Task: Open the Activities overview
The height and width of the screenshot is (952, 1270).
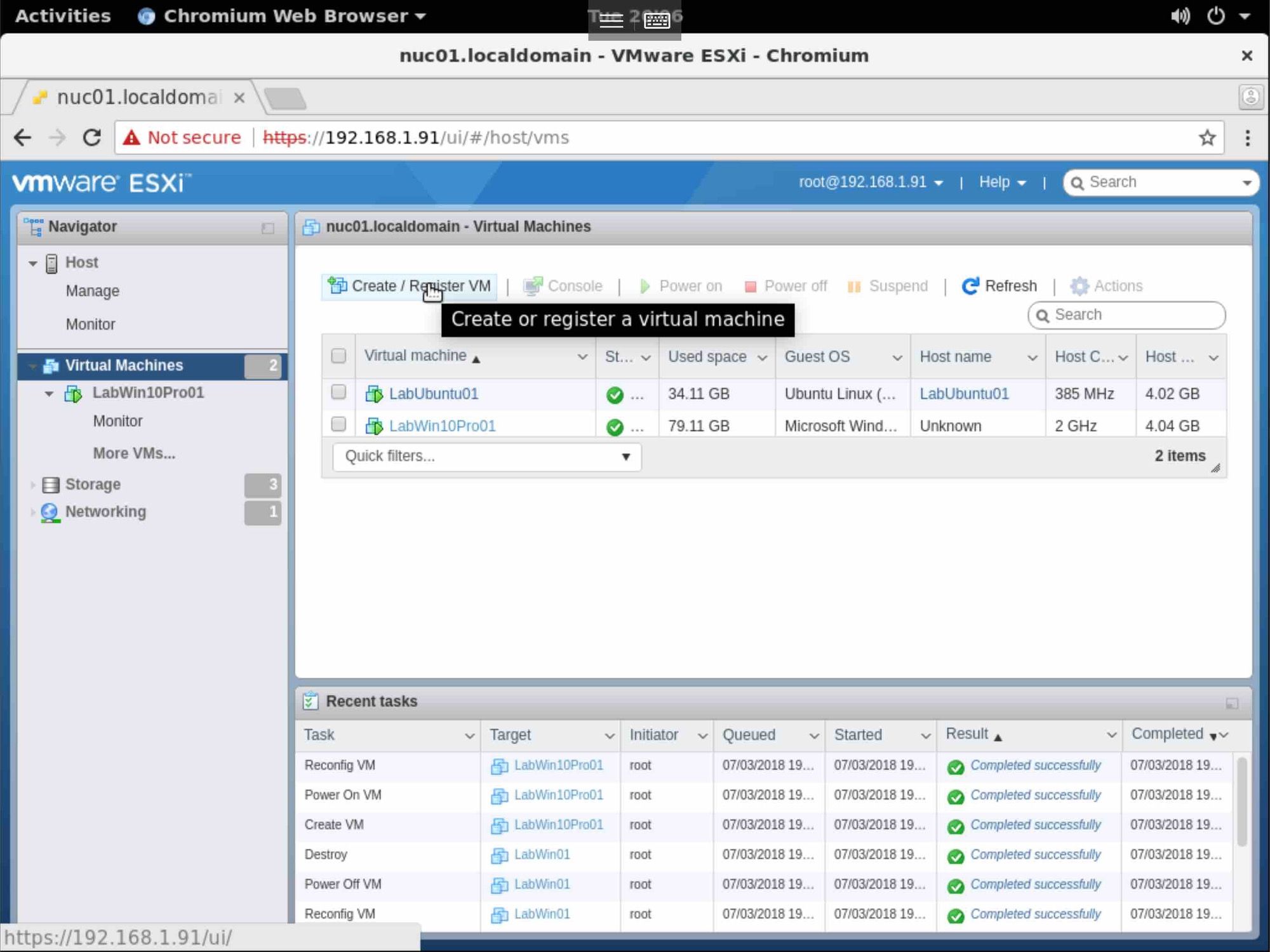Action: pos(62,15)
